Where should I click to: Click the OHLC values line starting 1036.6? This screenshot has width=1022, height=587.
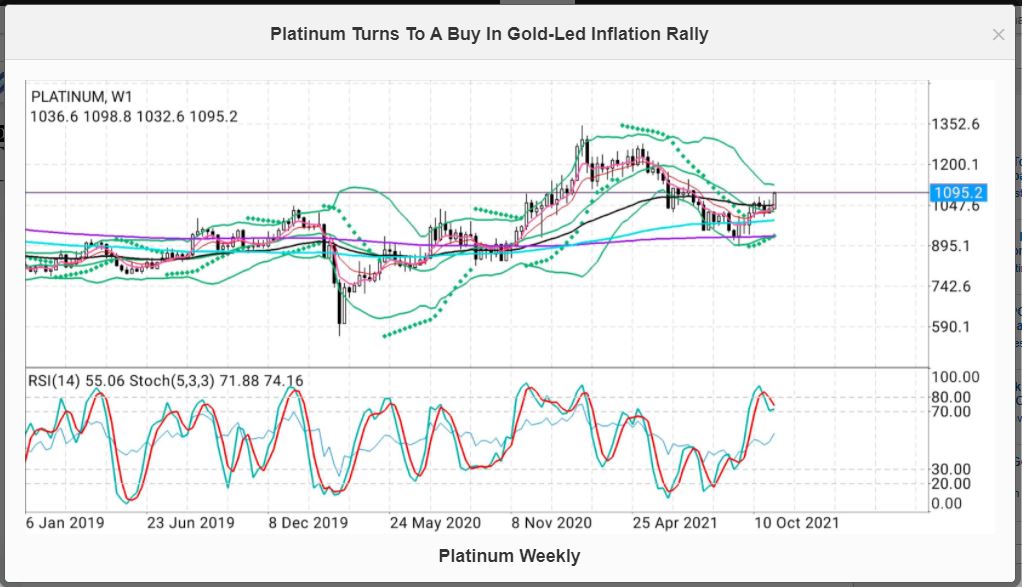[134, 116]
